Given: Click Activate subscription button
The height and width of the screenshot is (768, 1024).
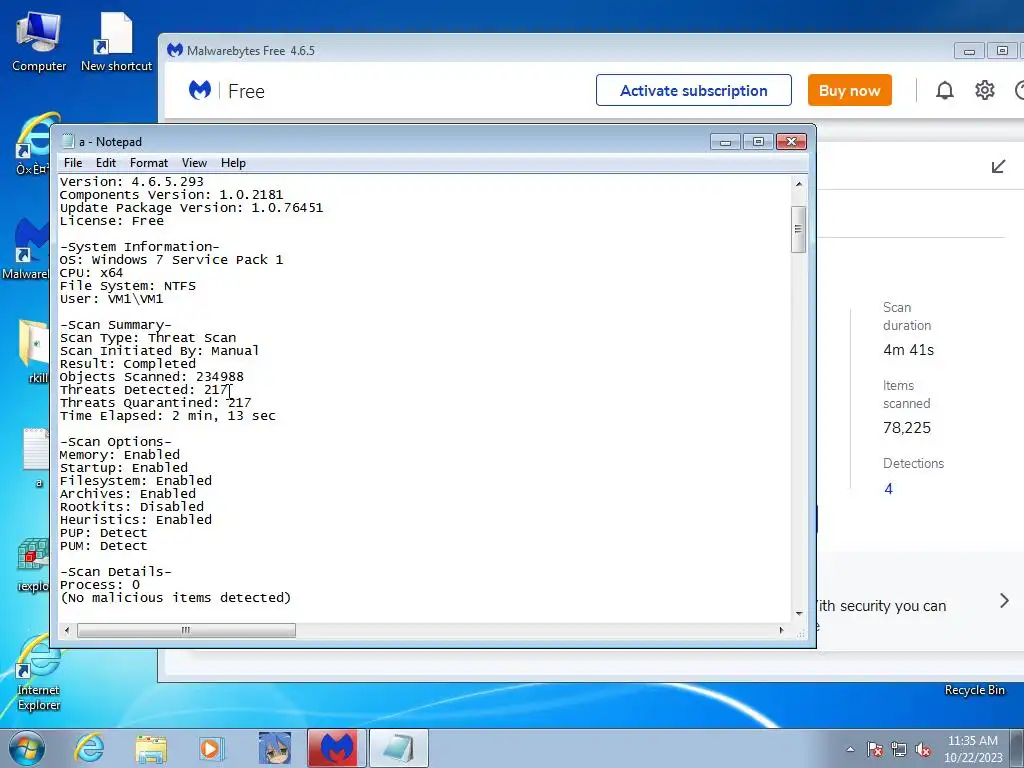Looking at the screenshot, I should click(694, 90).
